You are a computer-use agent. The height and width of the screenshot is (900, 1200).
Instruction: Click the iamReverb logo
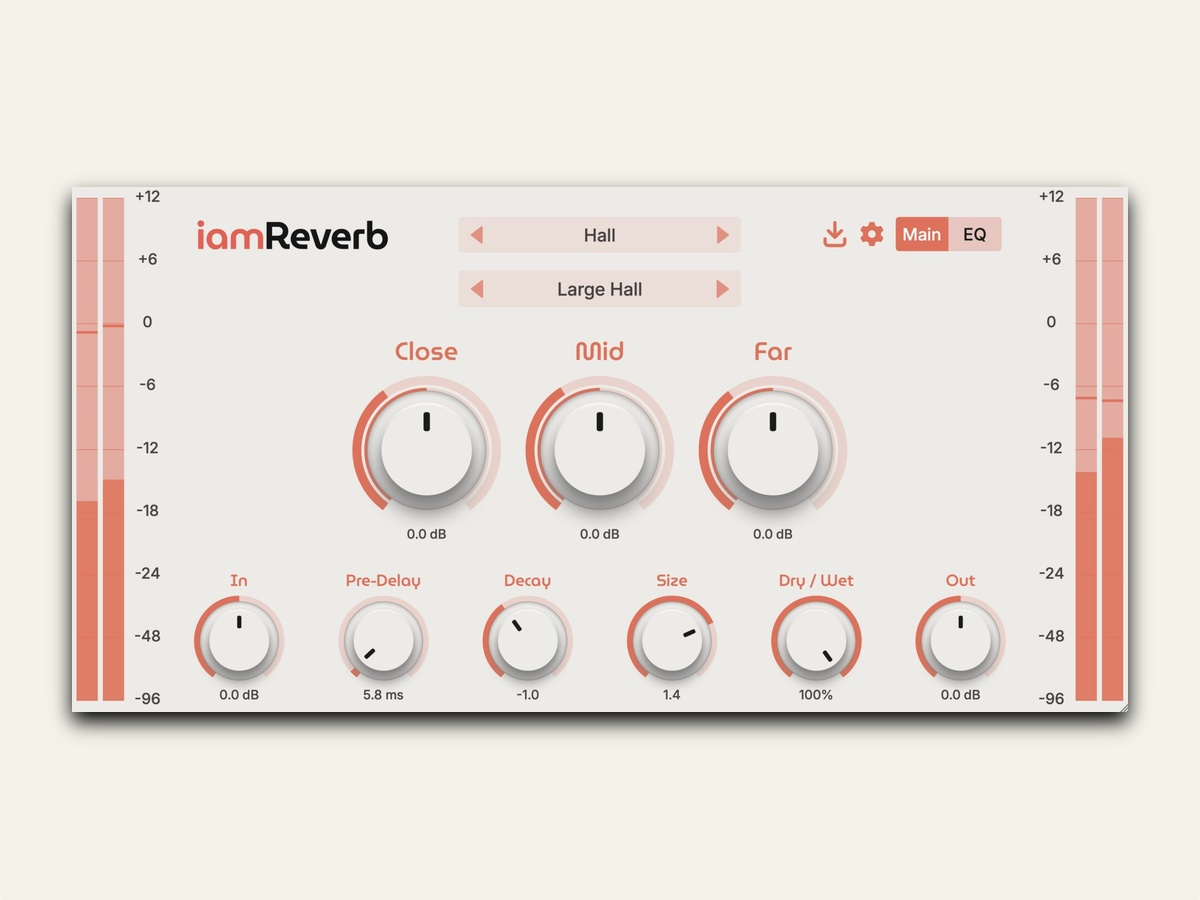point(292,236)
